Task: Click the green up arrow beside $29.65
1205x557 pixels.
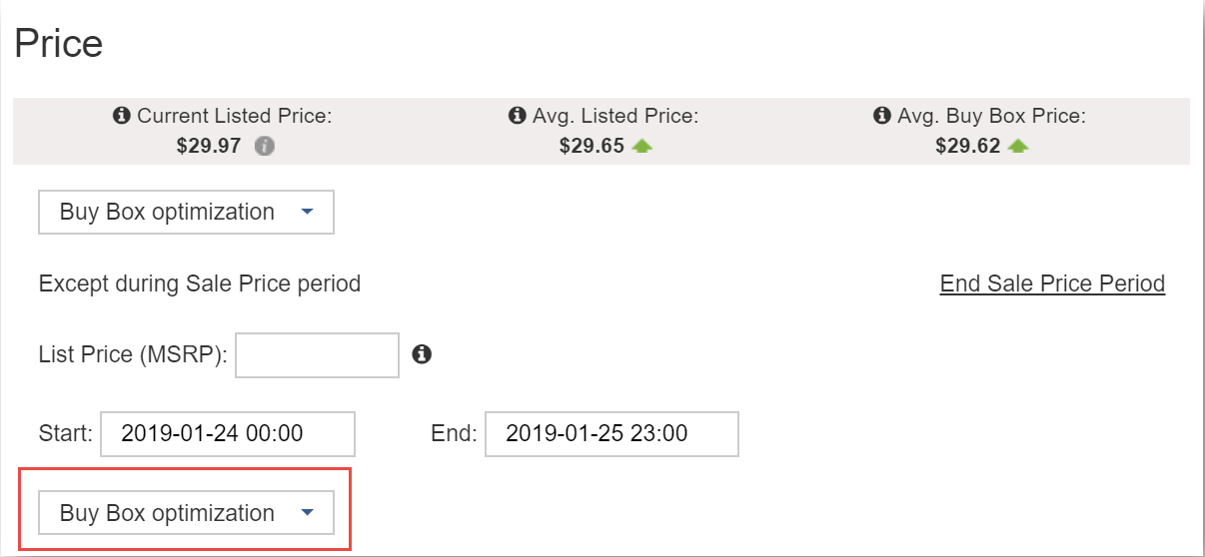Action: click(x=642, y=146)
